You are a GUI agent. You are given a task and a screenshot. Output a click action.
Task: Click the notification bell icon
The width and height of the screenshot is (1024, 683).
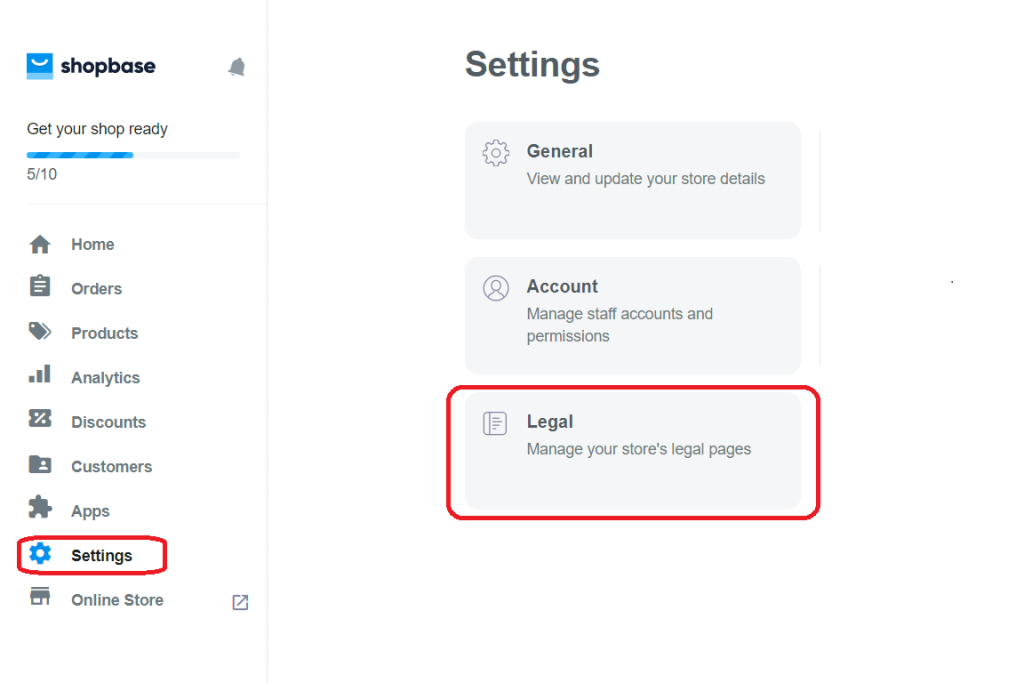click(x=236, y=67)
